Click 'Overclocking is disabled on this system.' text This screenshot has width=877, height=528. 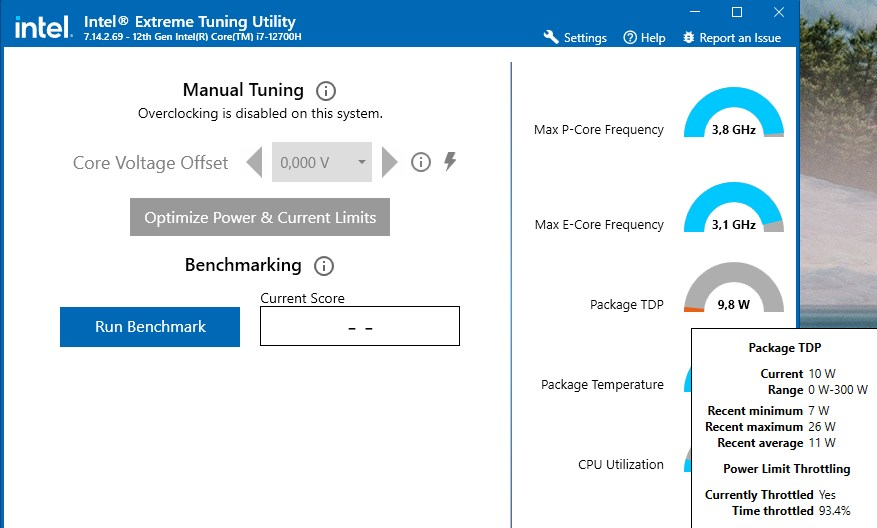click(260, 114)
